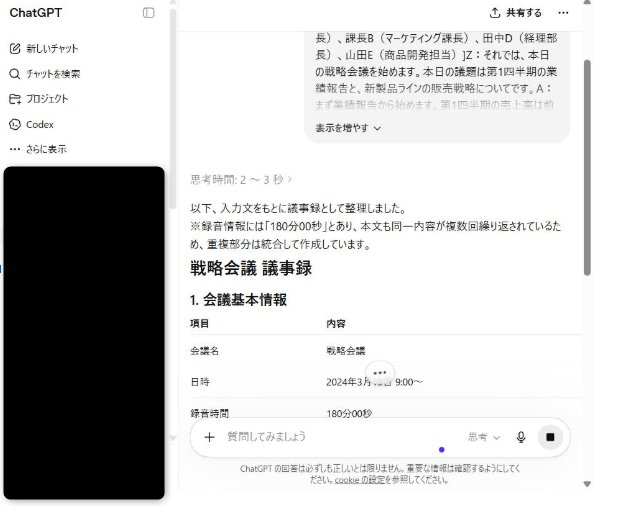
Task: Click the chat scrollbar thumb
Action: pyautogui.click(x=587, y=168)
